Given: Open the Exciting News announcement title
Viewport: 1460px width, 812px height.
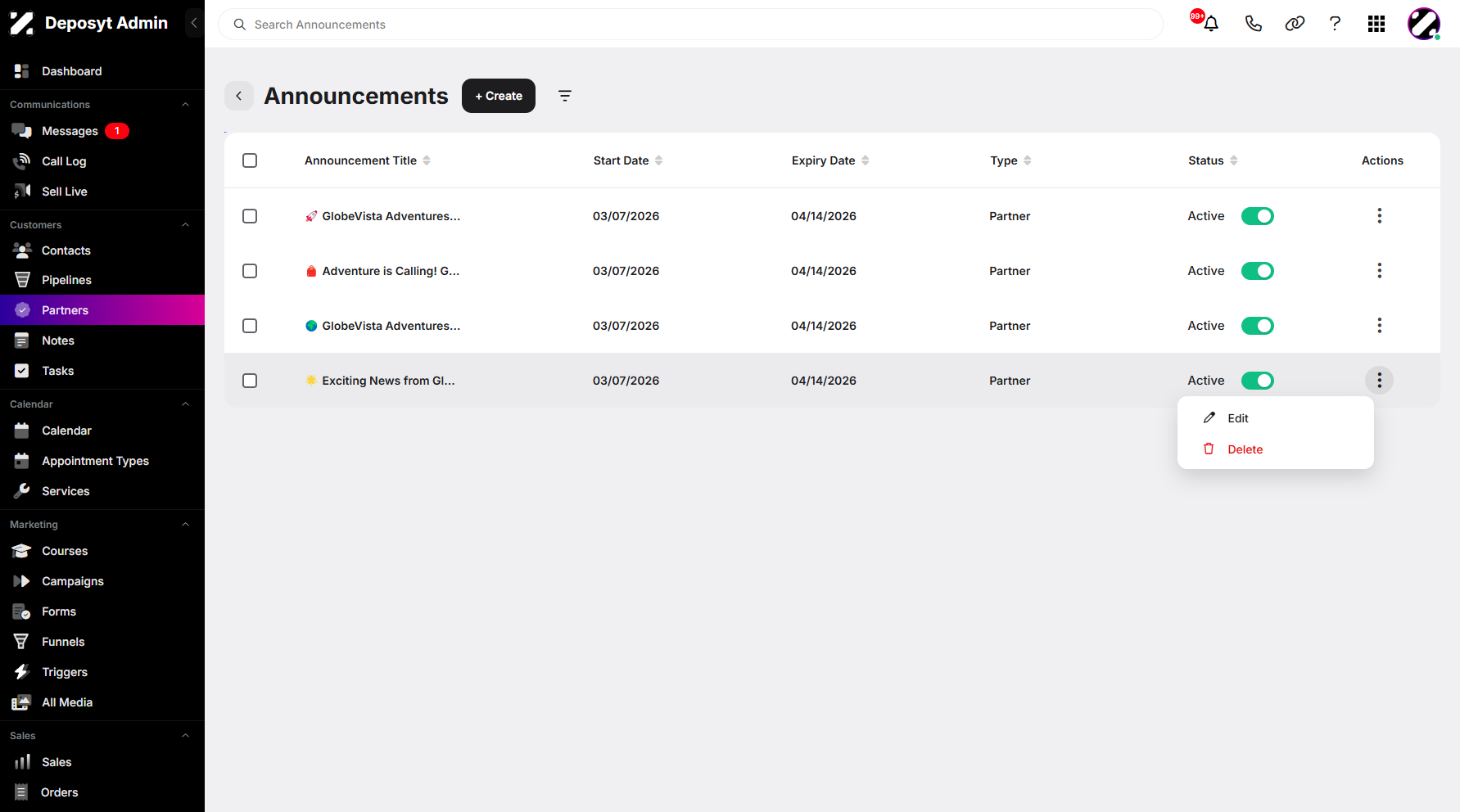Looking at the screenshot, I should click(x=381, y=381).
